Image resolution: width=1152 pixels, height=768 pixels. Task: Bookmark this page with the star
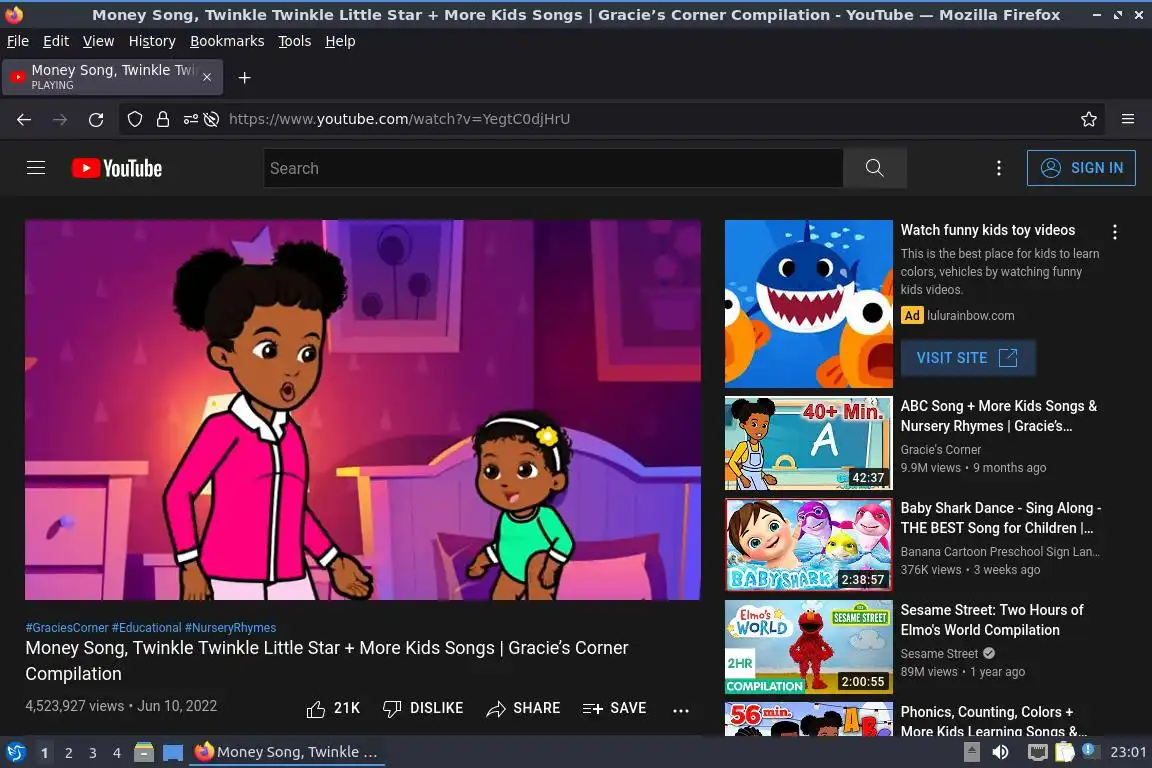[x=1089, y=119]
